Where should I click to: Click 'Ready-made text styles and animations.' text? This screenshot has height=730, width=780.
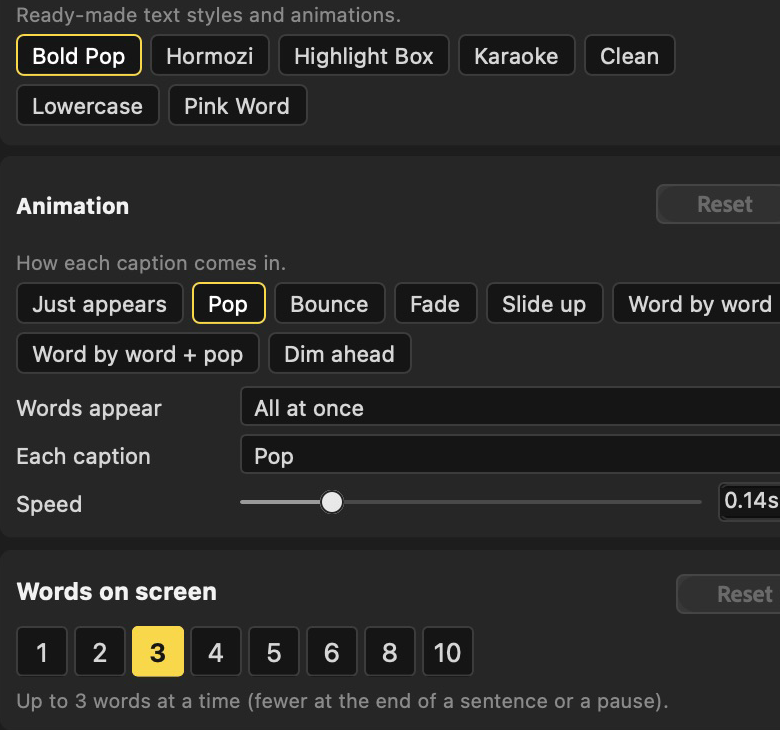tap(208, 15)
